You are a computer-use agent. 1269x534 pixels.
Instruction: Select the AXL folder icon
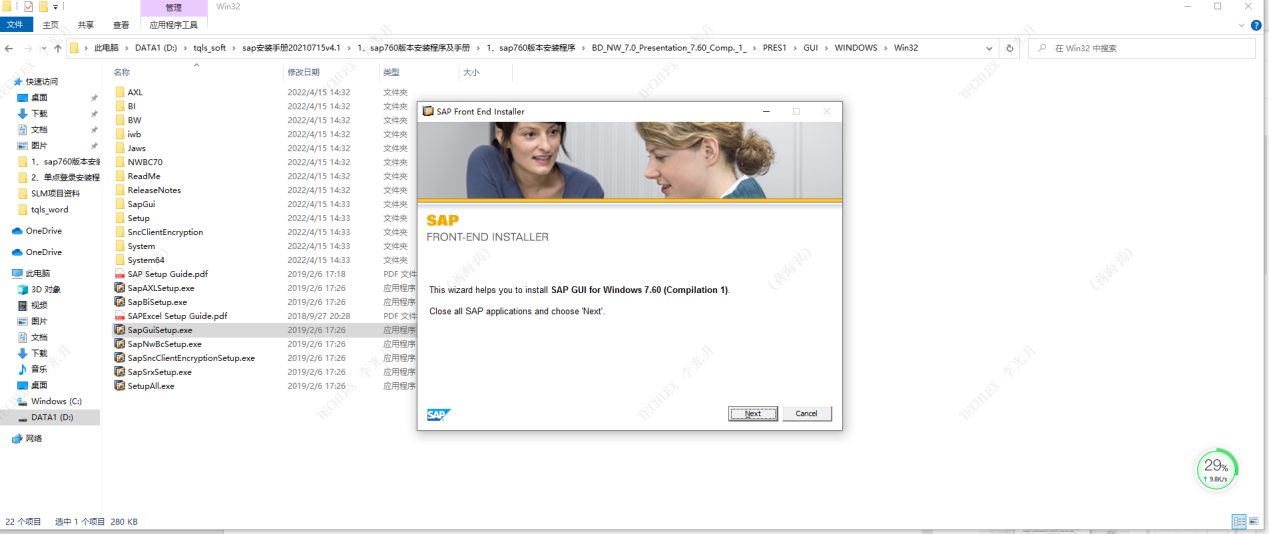pyautogui.click(x=120, y=92)
